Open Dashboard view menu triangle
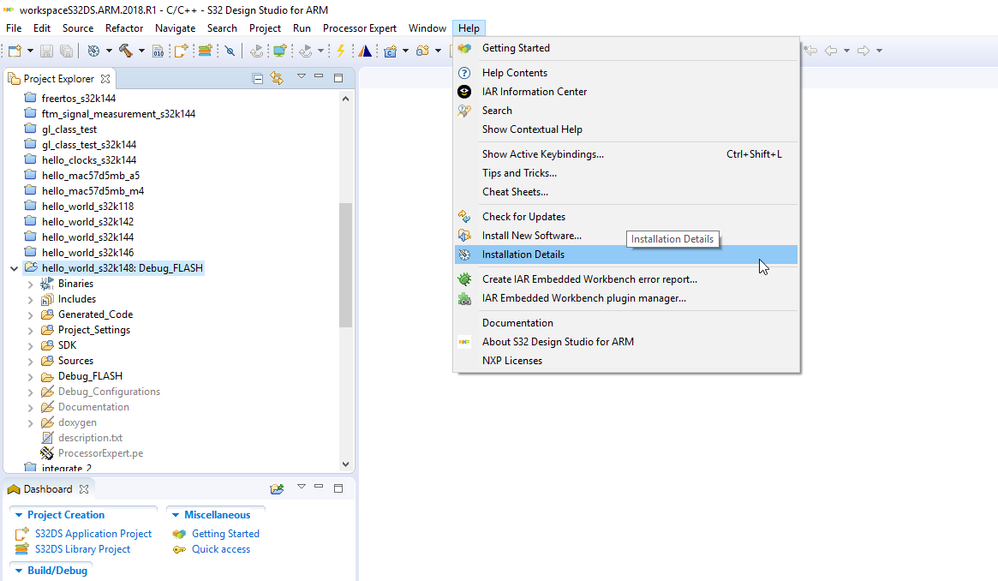The height and width of the screenshot is (581, 998). (x=302, y=487)
